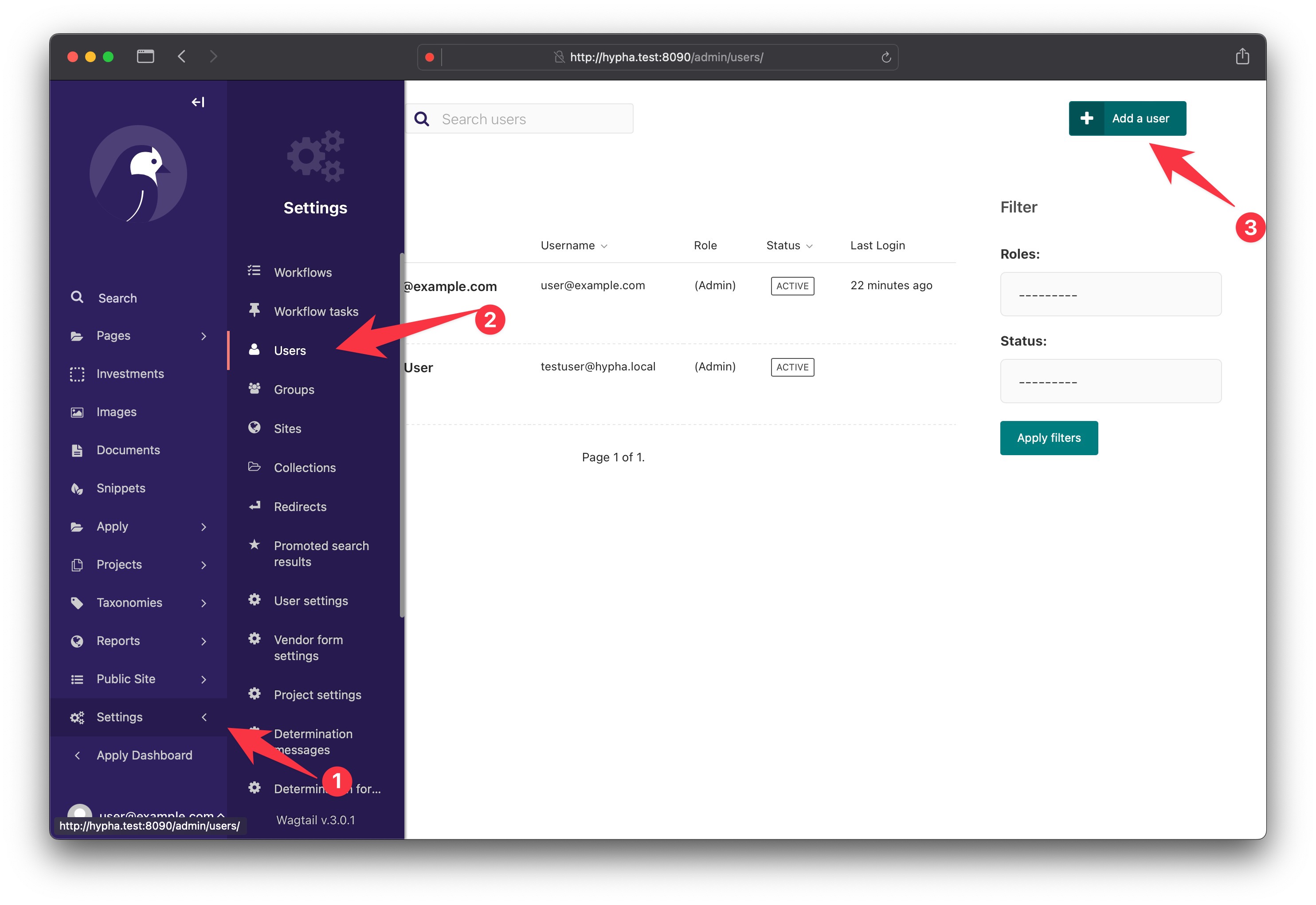Image resolution: width=1316 pixels, height=905 pixels.
Task: Click the Settings cogs icon in sidebar
Action: (77, 717)
